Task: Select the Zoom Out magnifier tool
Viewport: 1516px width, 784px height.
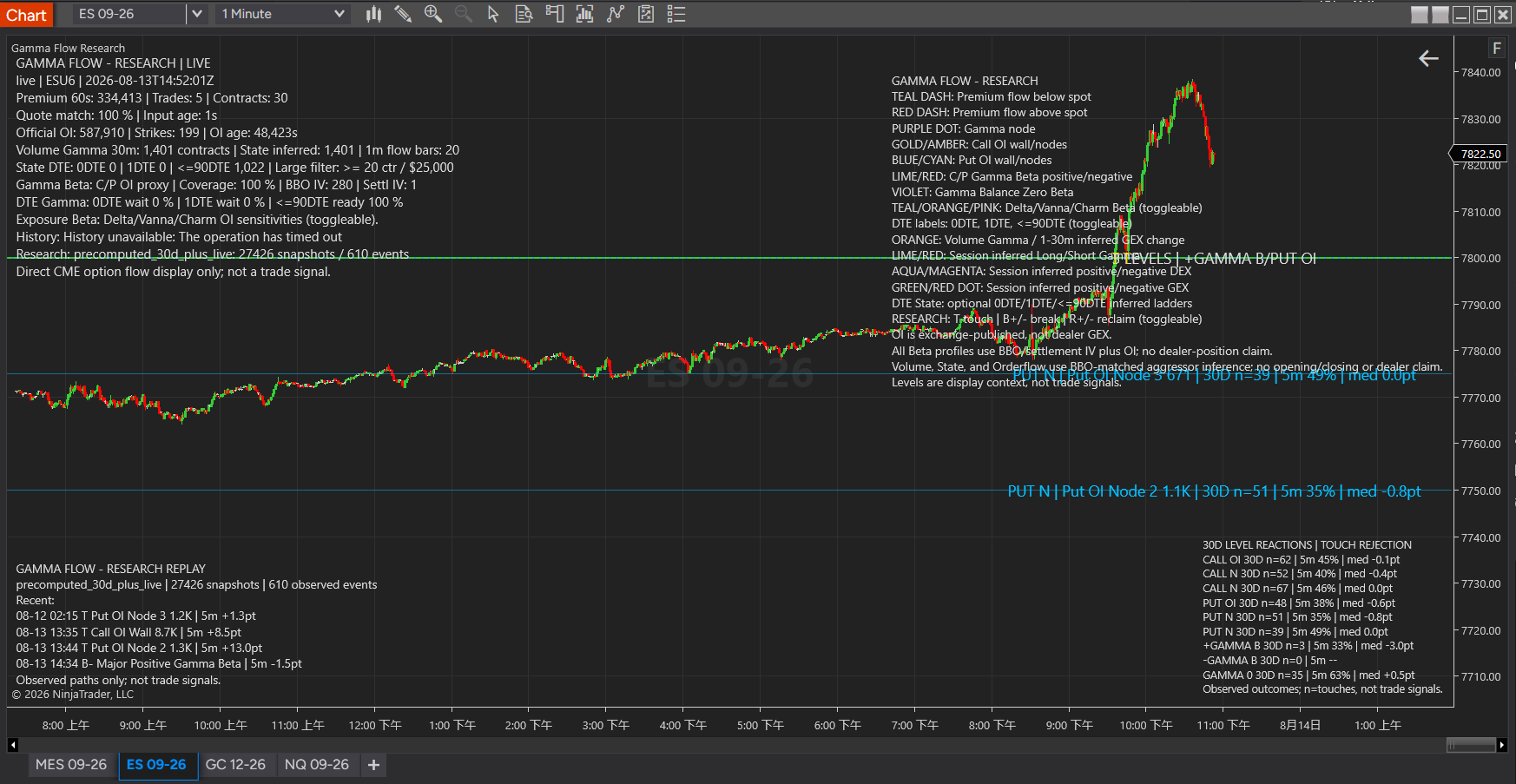Action: click(464, 14)
